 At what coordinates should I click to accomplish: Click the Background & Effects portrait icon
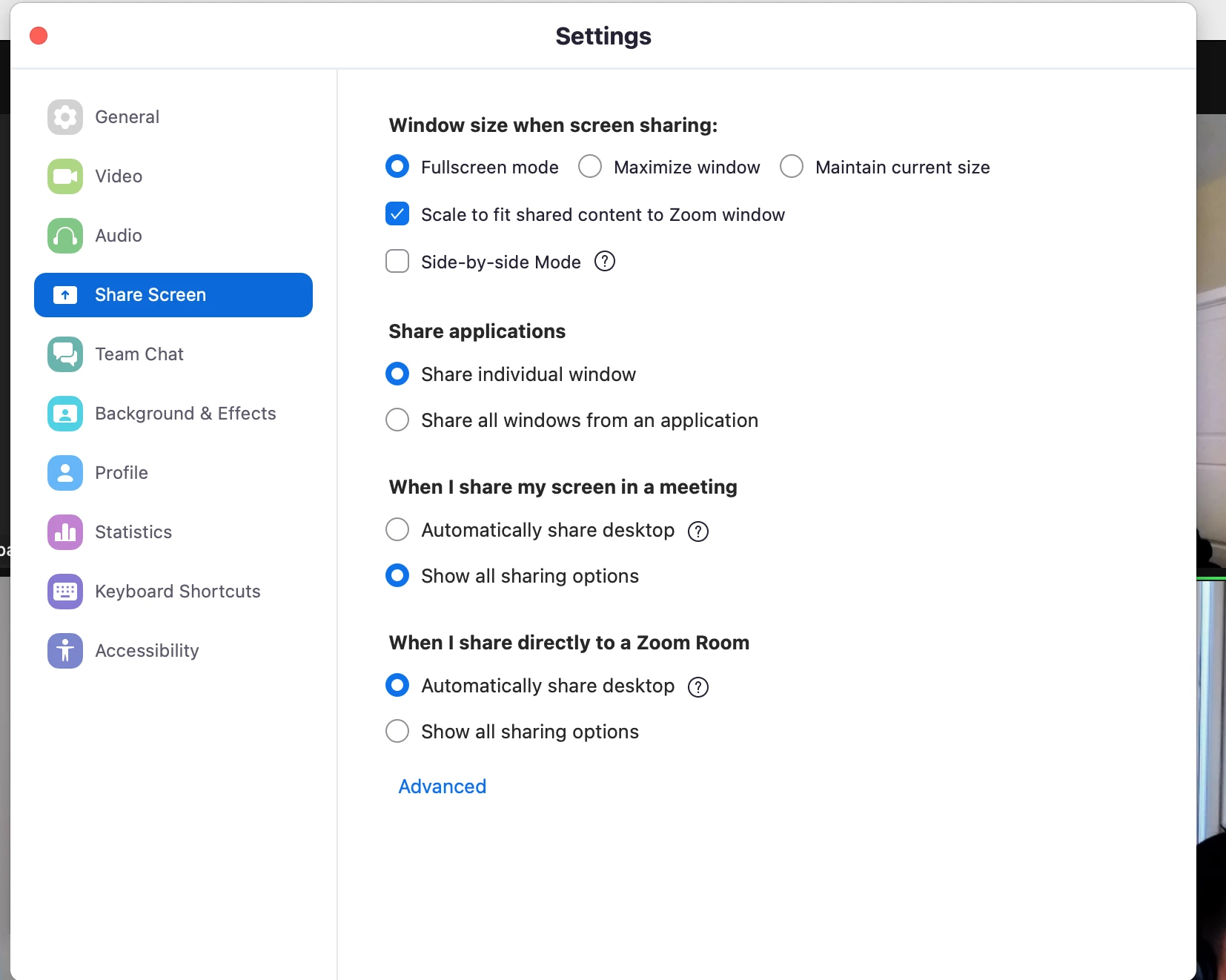pyautogui.click(x=65, y=414)
